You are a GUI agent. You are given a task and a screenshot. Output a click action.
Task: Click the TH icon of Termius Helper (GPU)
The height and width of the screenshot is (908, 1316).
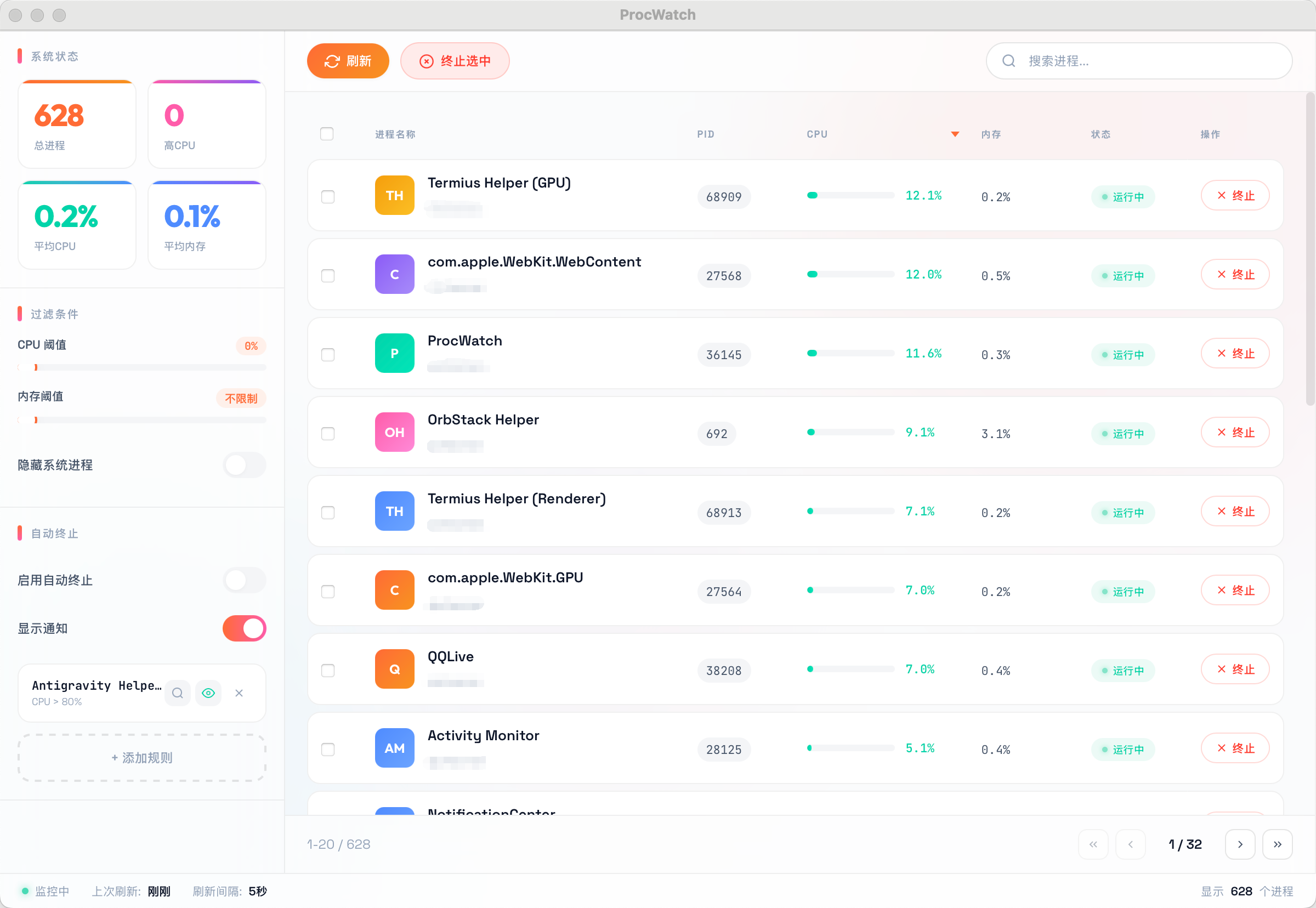394,195
